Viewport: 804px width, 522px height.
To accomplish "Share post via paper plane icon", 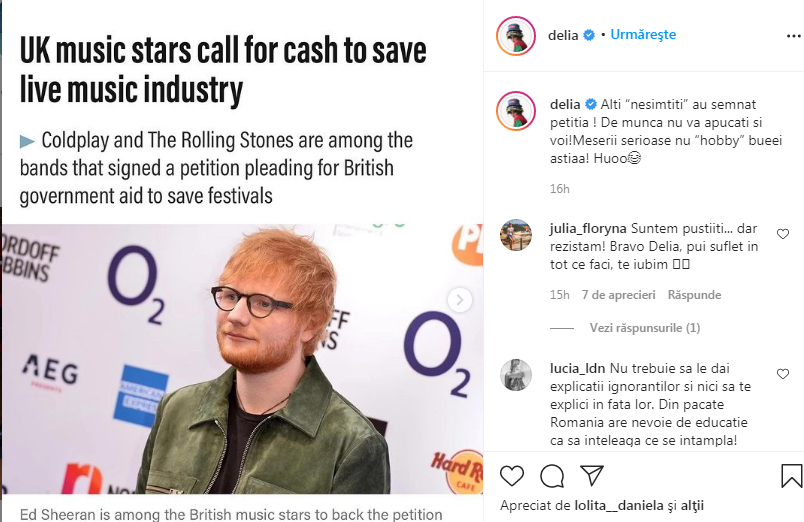I will pyautogui.click(x=592, y=475).
